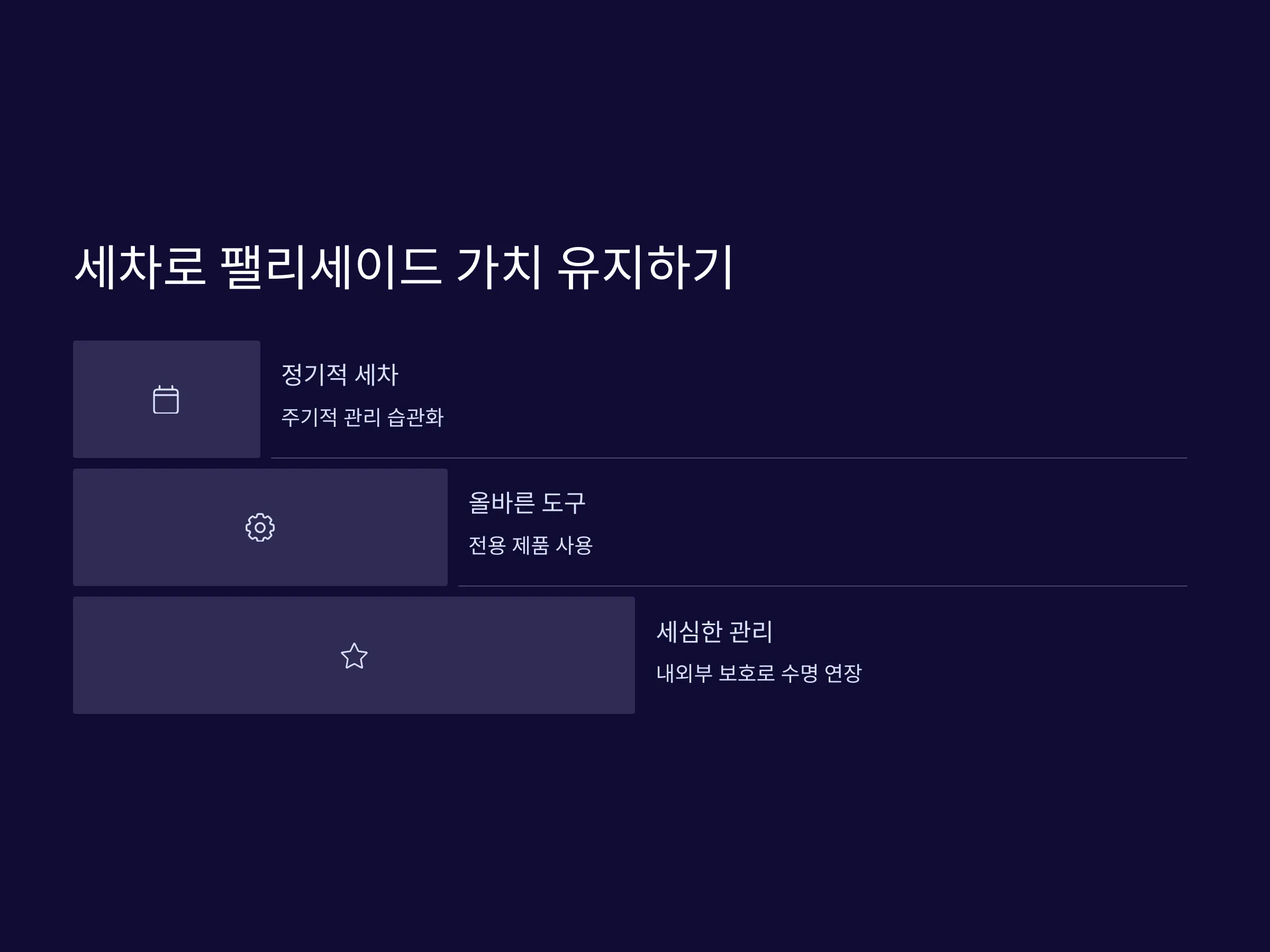Click the 주기적 관리 습관화 description text
Viewport: 1270px width, 952px height.
pos(362,417)
